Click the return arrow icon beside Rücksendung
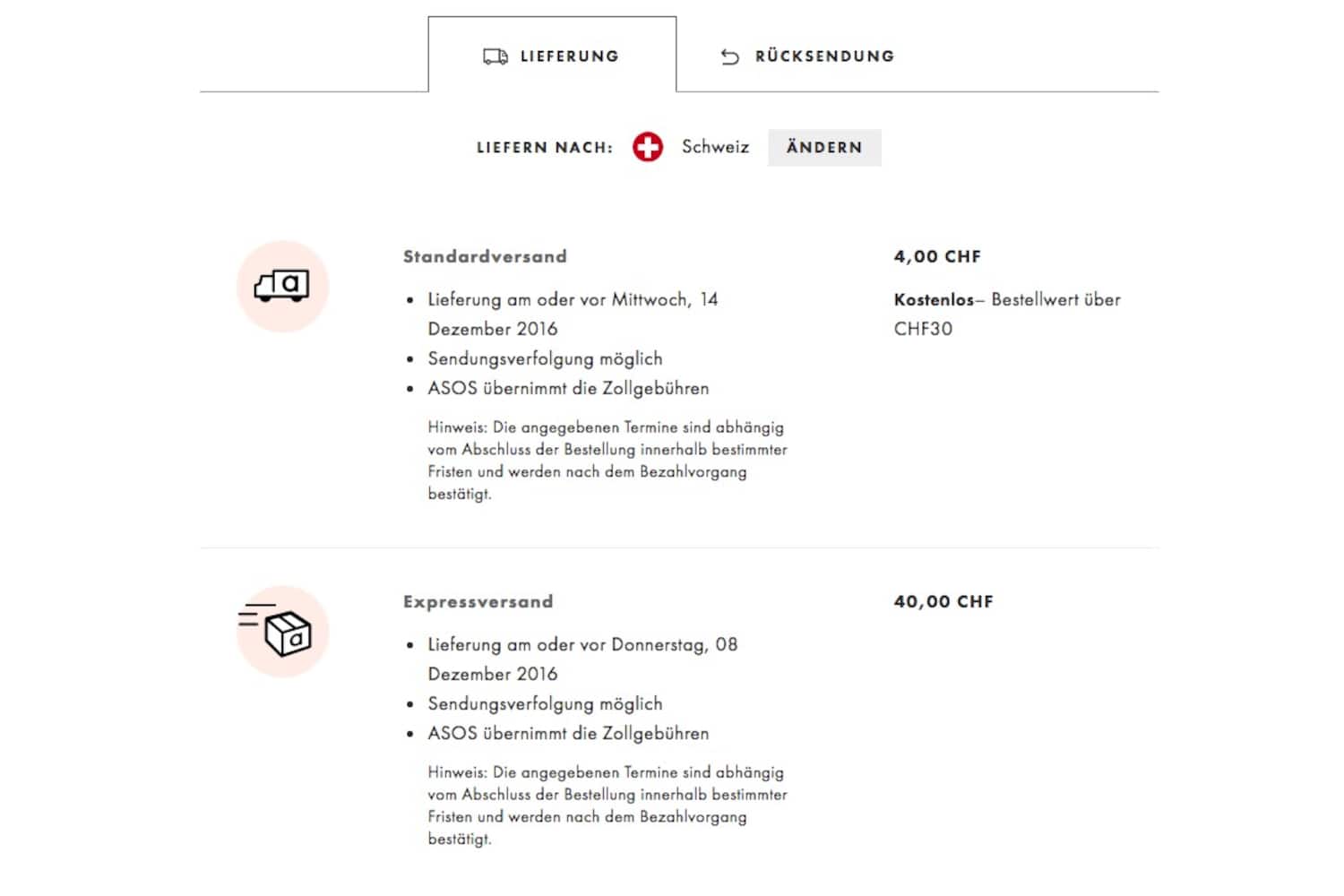 pos(730,56)
